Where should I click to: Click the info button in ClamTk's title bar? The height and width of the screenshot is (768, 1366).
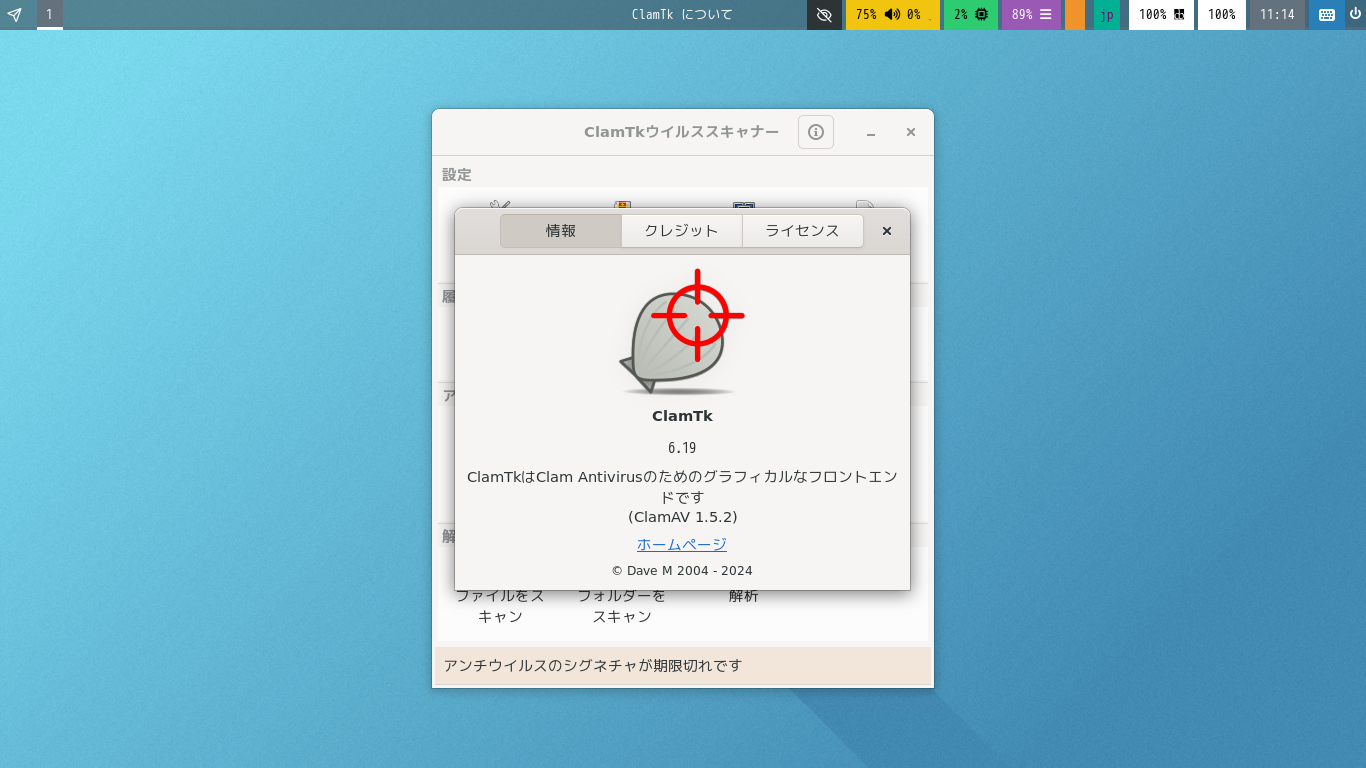pos(816,132)
